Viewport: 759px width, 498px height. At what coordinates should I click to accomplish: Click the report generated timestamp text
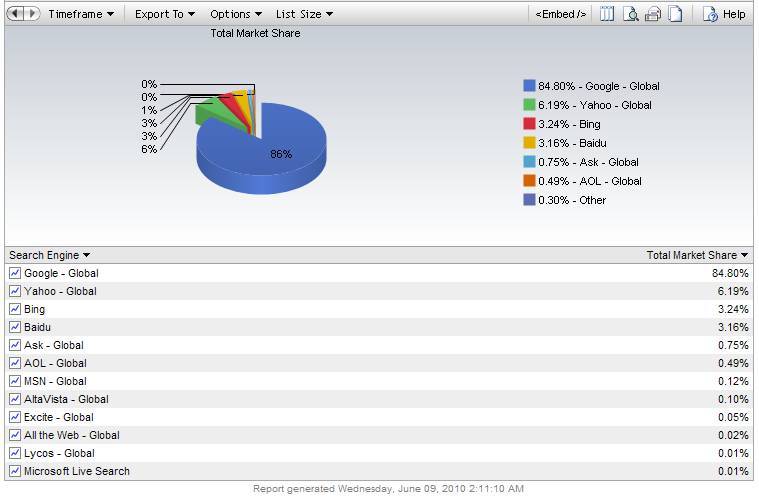pyautogui.click(x=388, y=489)
